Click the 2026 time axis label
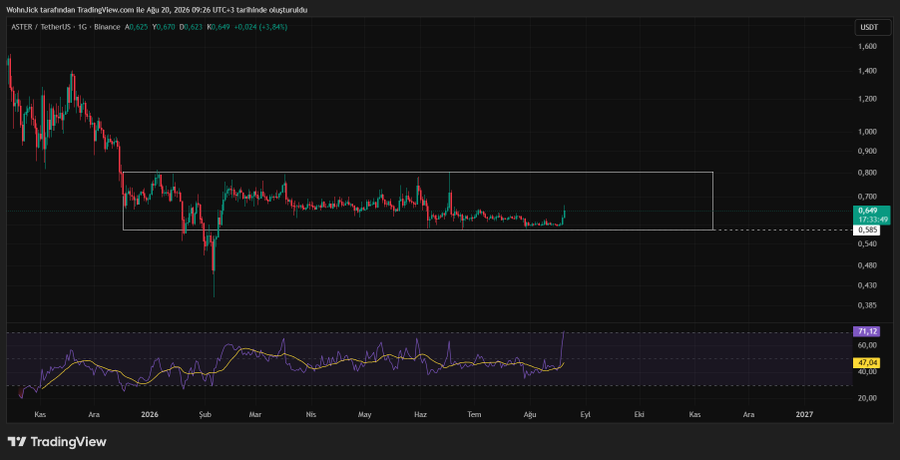This screenshot has height=460, width=900. [149, 414]
